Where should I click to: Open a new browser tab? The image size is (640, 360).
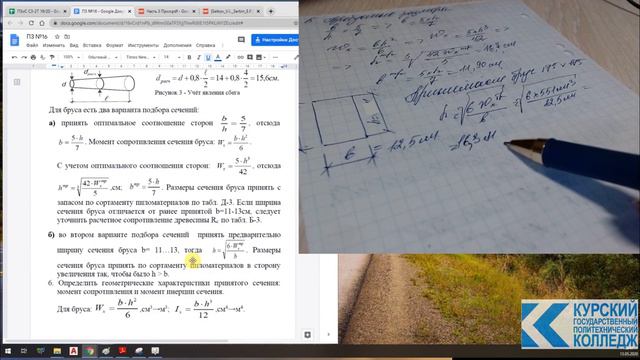[271, 11]
